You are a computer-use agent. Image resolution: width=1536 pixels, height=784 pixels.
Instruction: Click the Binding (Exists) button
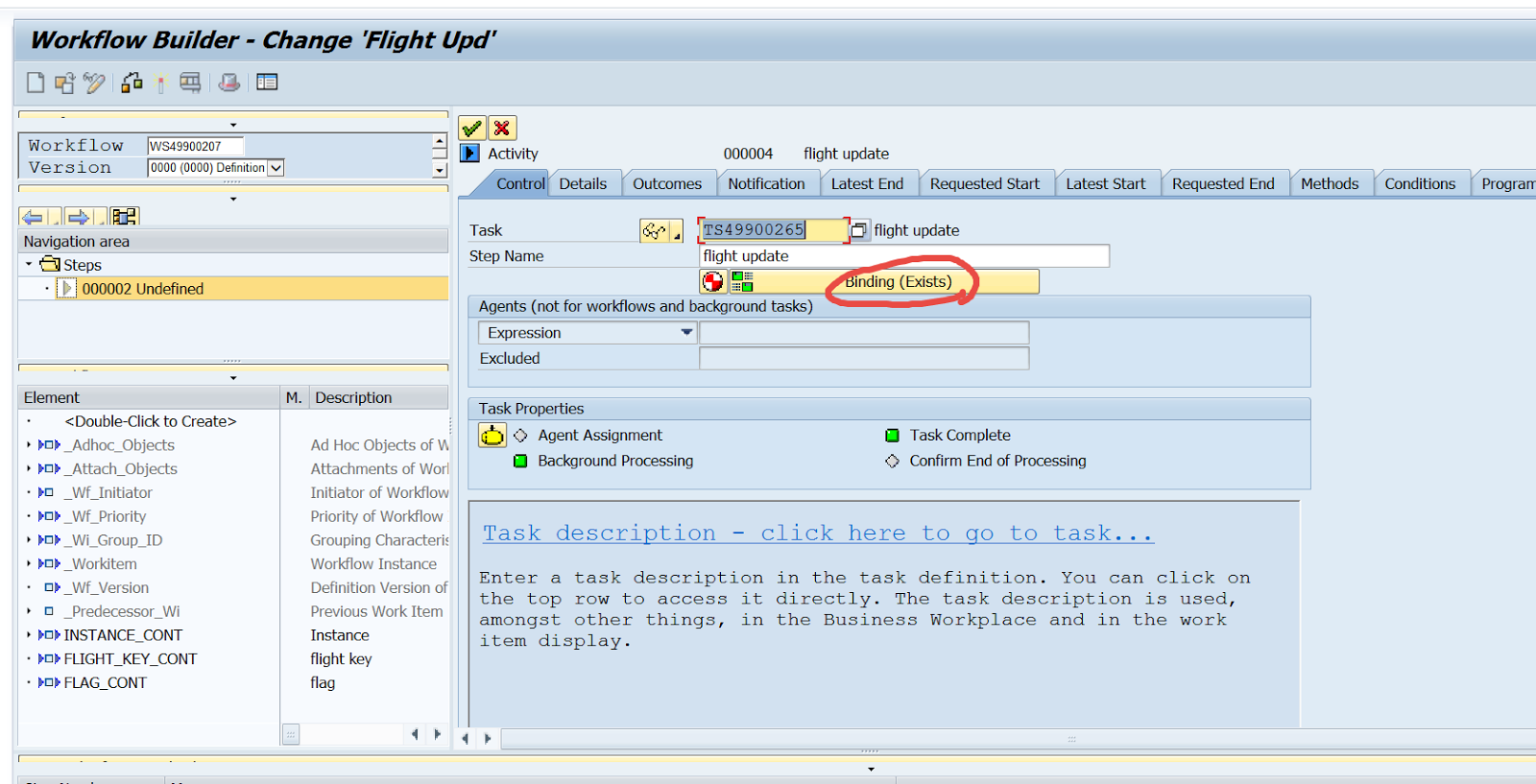click(x=899, y=281)
